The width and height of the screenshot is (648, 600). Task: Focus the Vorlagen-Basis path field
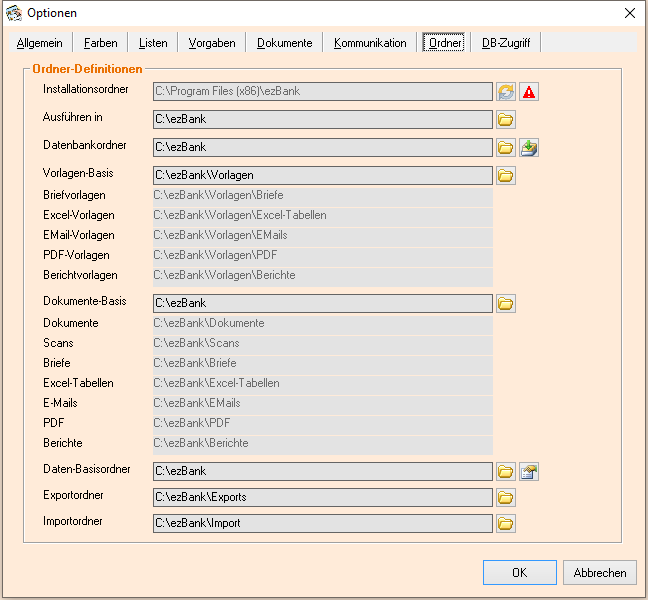tap(322, 176)
